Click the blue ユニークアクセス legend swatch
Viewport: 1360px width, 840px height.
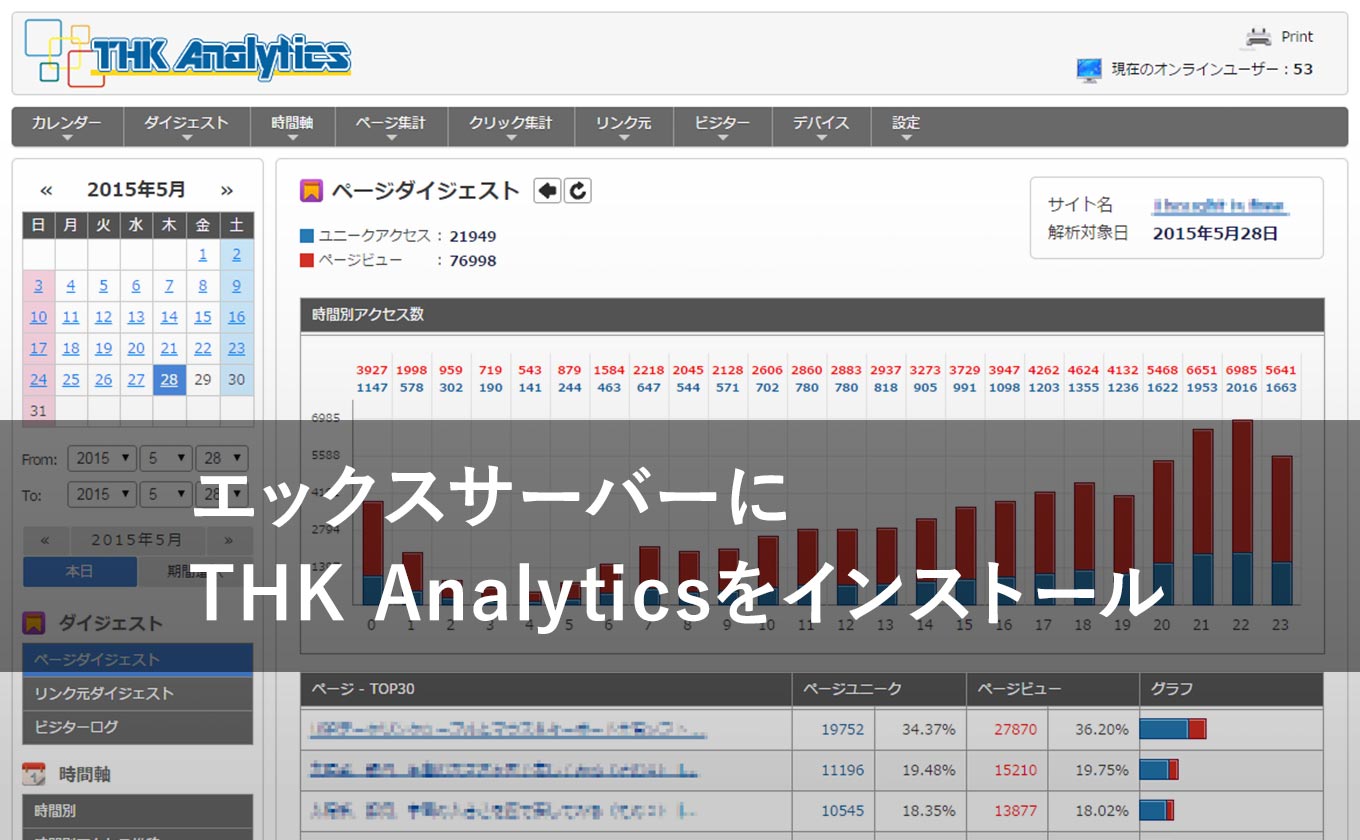[x=306, y=237]
